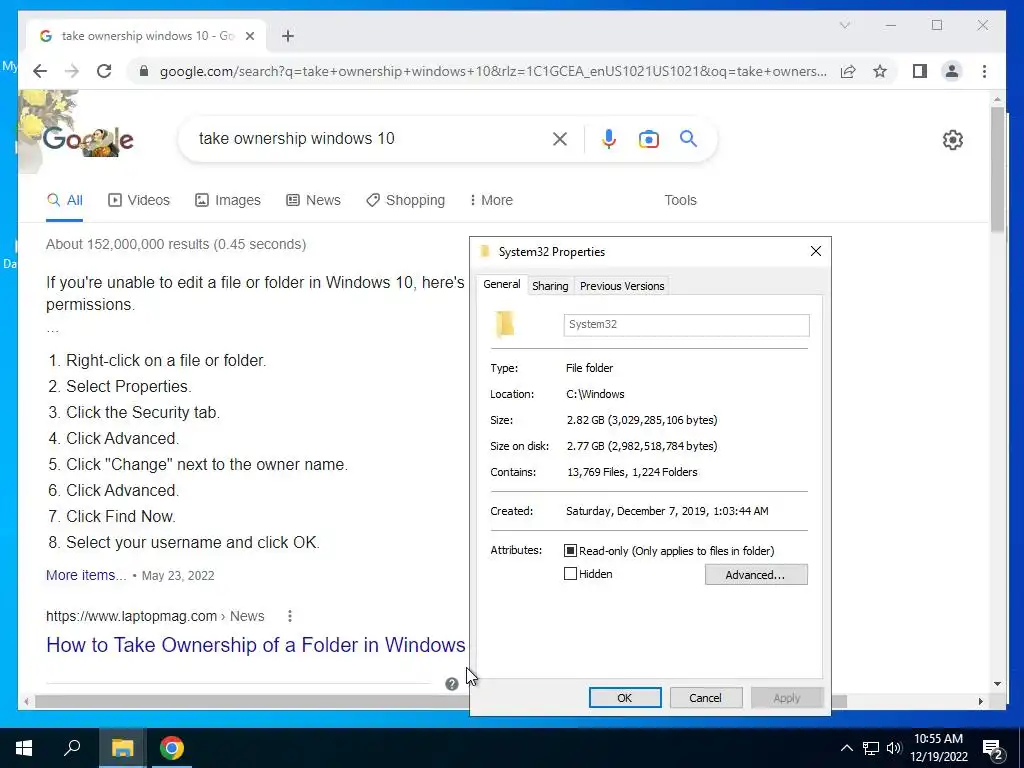Open the volume tray icon
The width and height of the screenshot is (1024, 768).
(x=894, y=748)
